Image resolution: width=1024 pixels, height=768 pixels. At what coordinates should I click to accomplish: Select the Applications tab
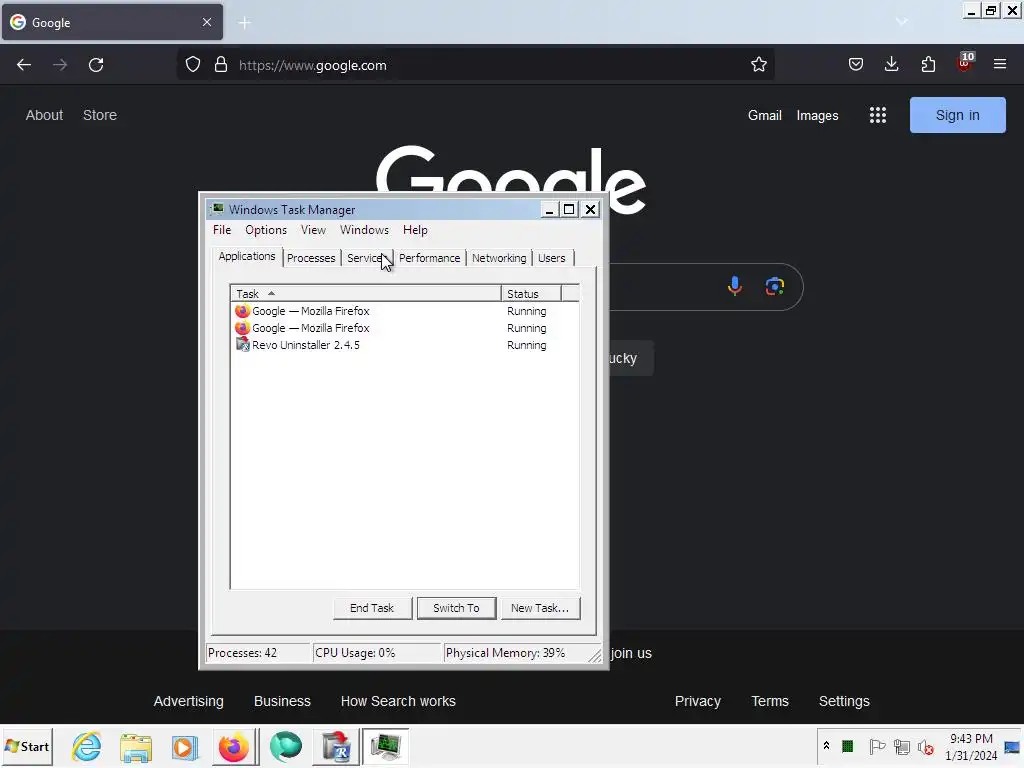point(247,256)
